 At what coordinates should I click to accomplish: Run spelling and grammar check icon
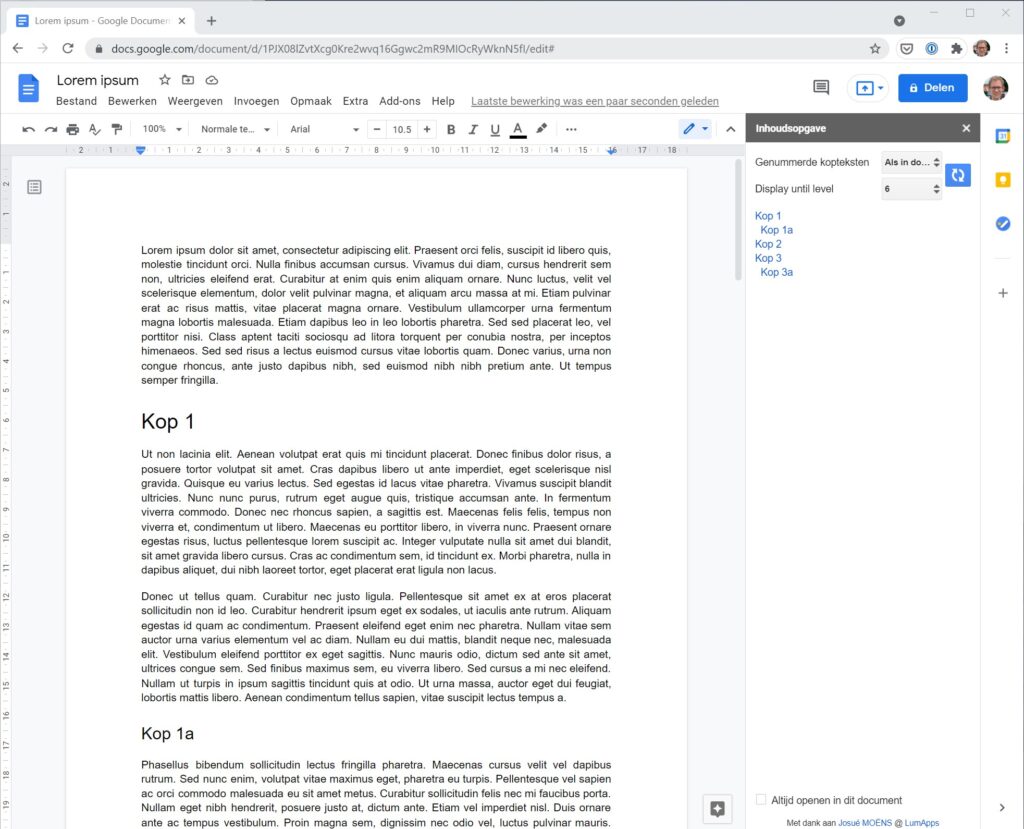pos(95,129)
